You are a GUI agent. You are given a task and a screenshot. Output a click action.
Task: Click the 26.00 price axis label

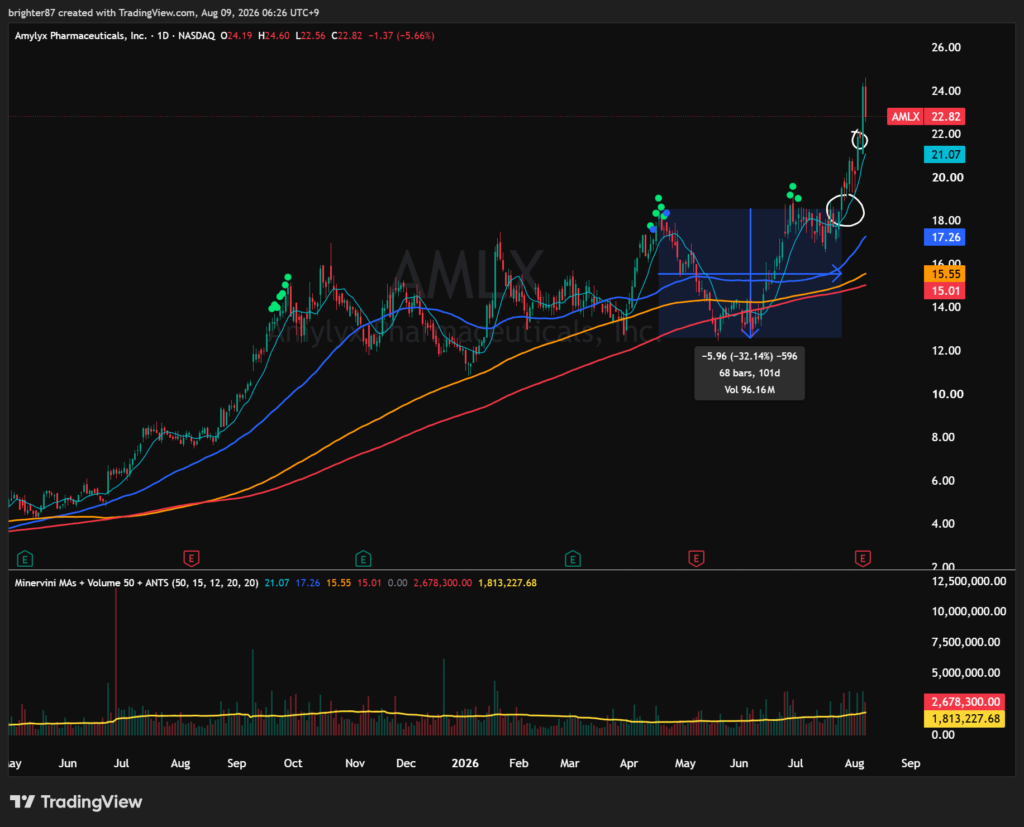click(946, 47)
